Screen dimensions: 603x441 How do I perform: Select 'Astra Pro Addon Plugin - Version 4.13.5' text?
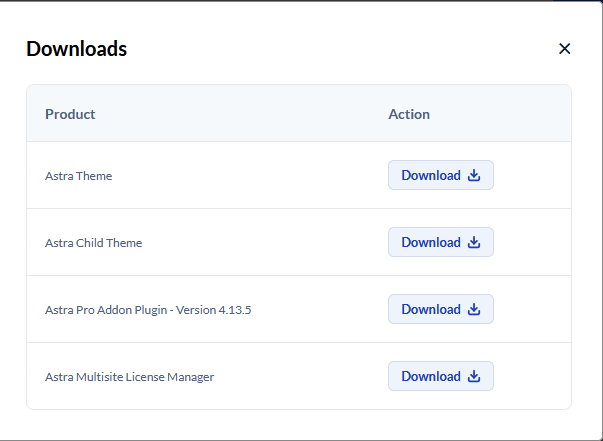148,310
